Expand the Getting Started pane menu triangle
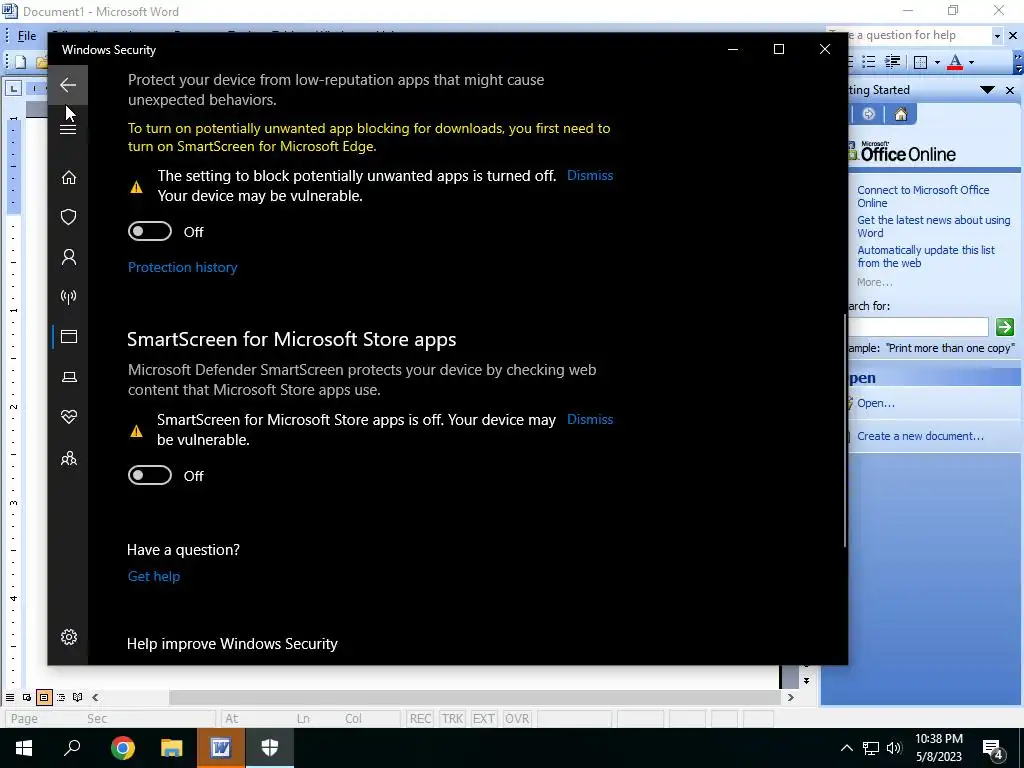Screen dimensions: 1024x768 [987, 89]
